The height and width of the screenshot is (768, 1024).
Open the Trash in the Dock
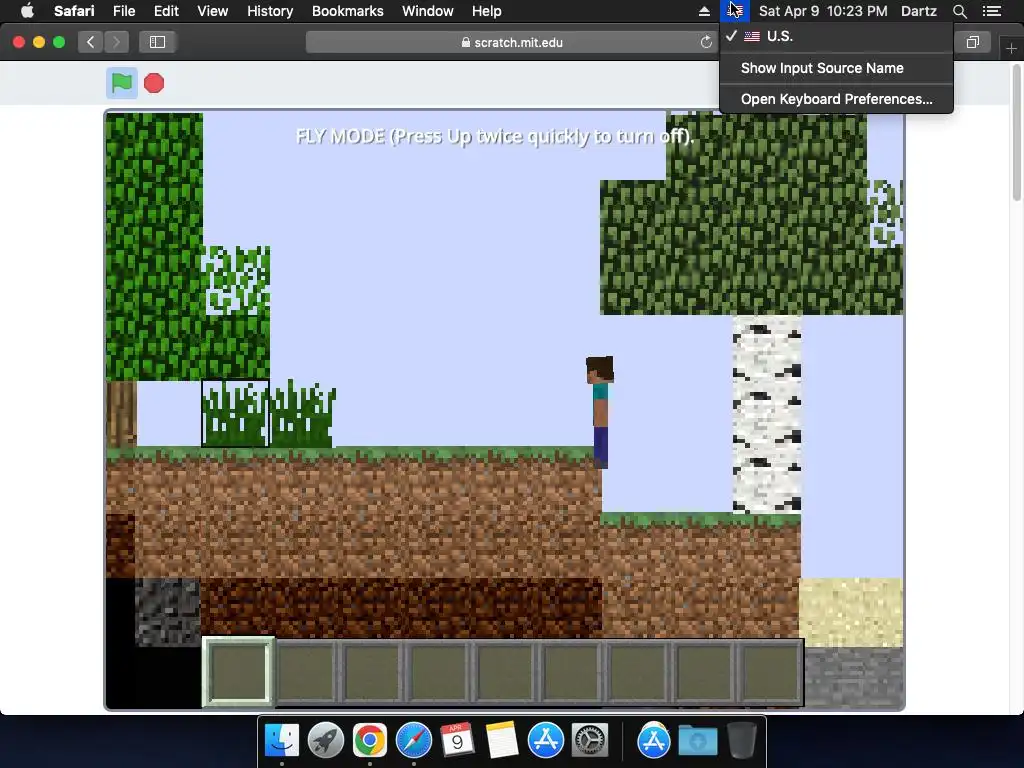pos(741,740)
